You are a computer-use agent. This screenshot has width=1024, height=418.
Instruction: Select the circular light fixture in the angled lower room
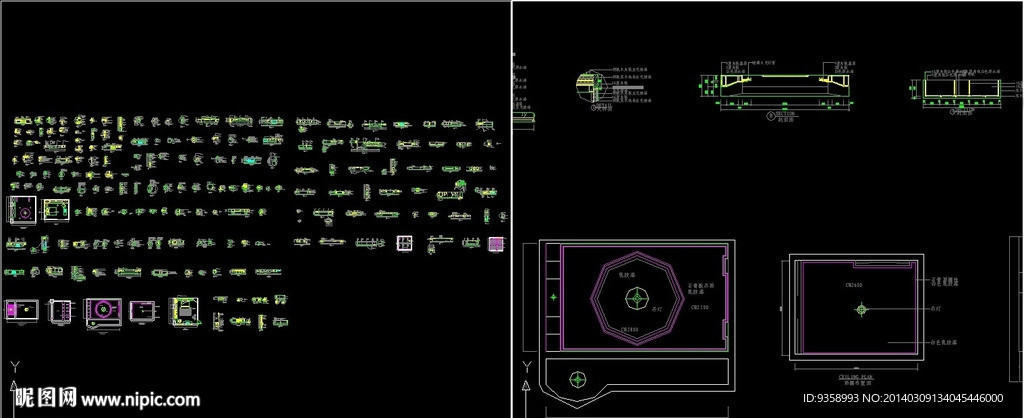point(576,379)
